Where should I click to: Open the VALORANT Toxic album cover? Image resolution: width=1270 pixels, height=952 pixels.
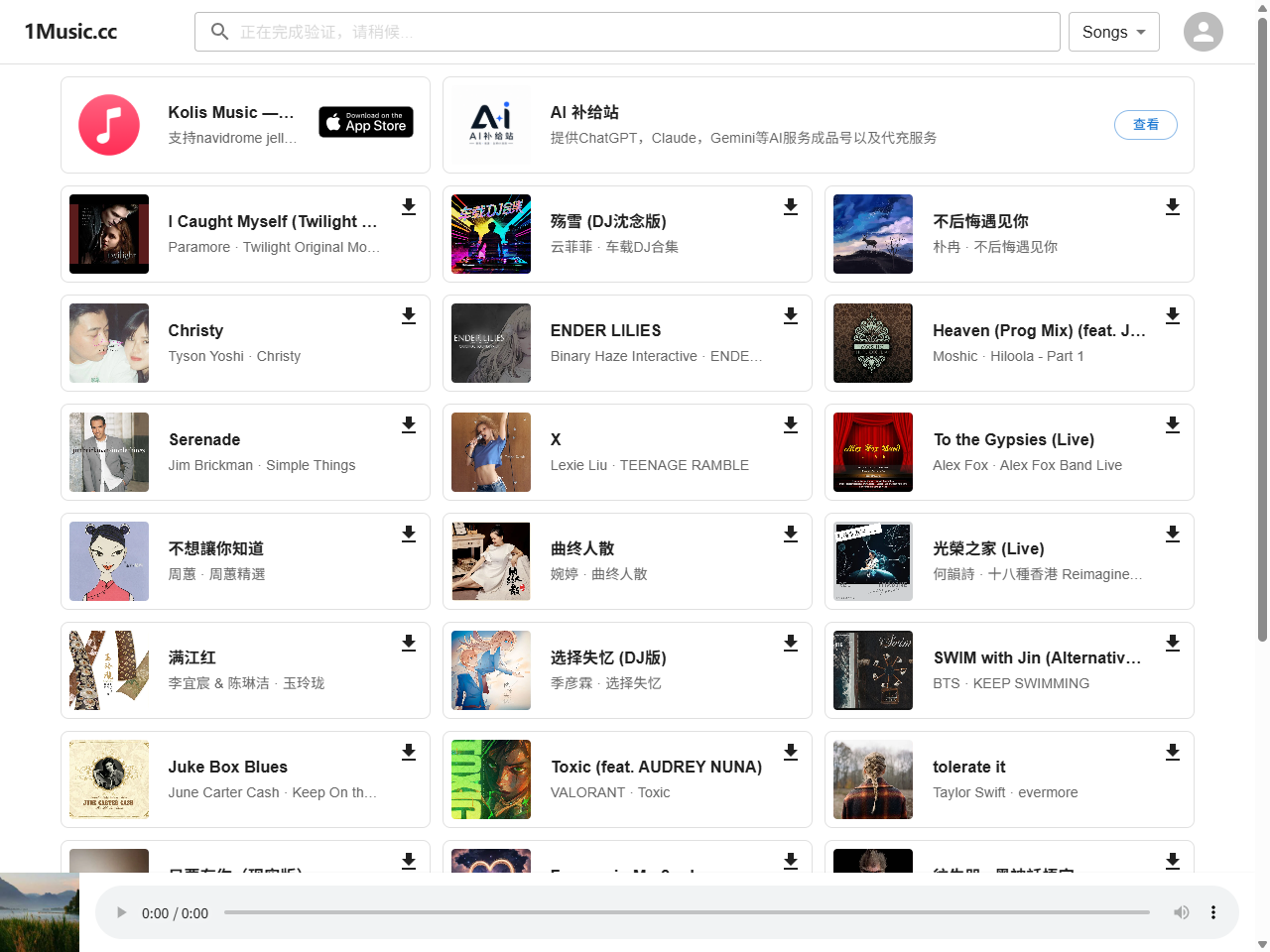point(491,779)
